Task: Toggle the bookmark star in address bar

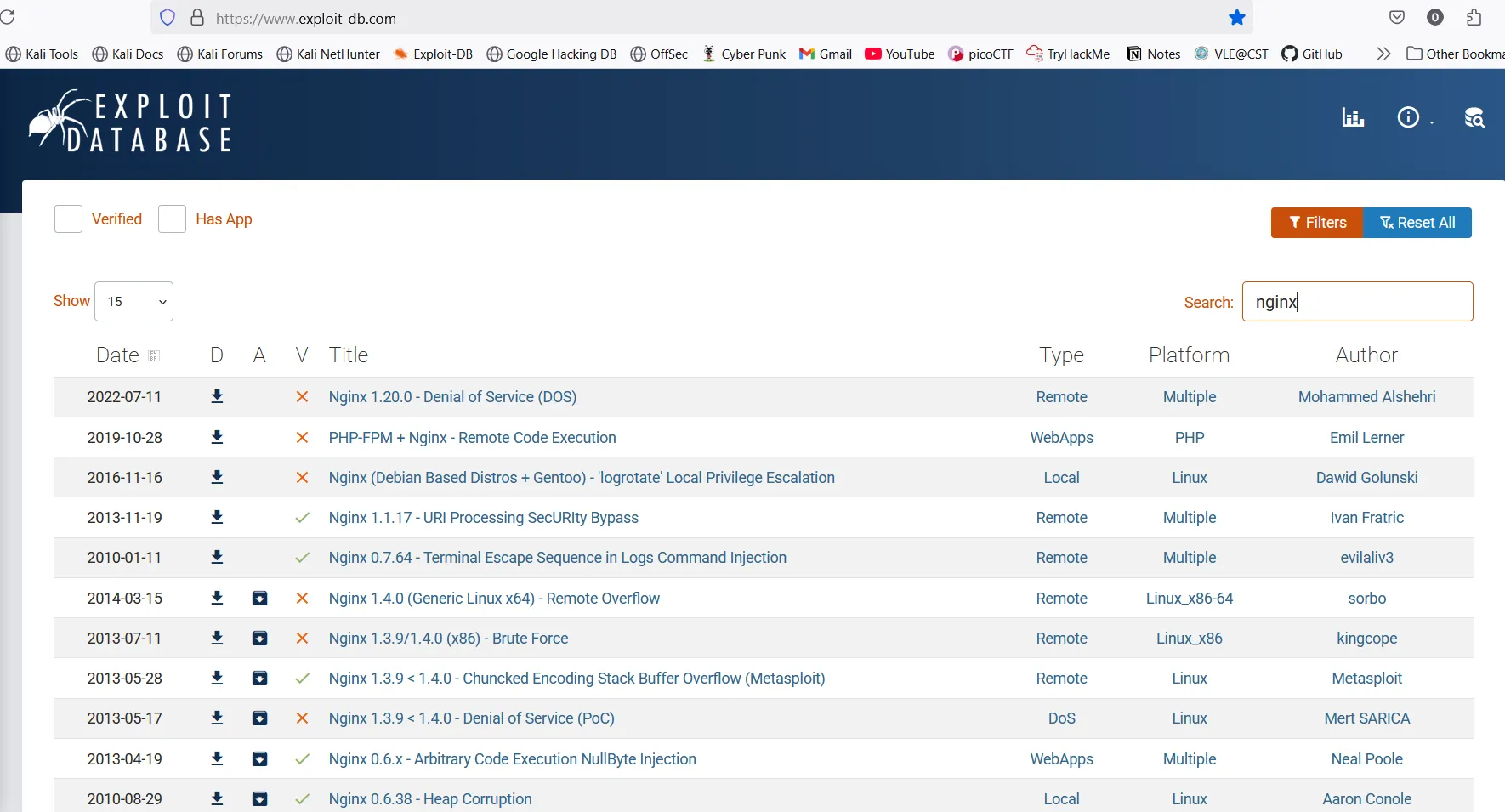Action: (x=1237, y=18)
